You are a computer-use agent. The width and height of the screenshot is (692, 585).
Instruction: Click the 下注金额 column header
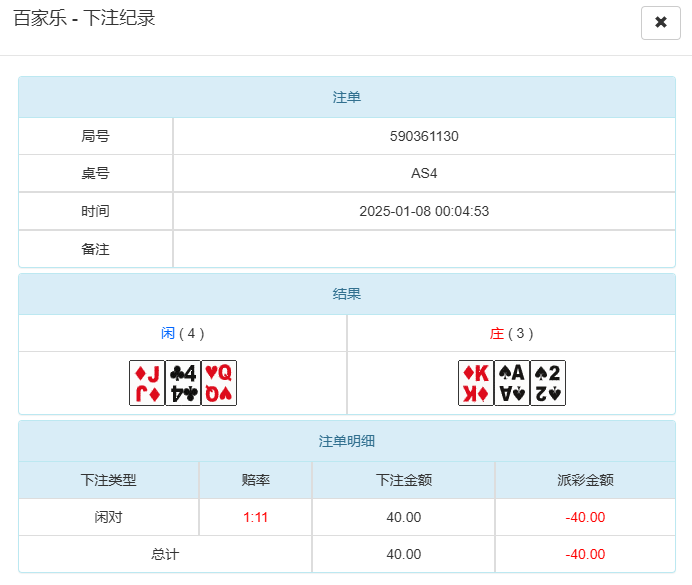click(x=403, y=480)
